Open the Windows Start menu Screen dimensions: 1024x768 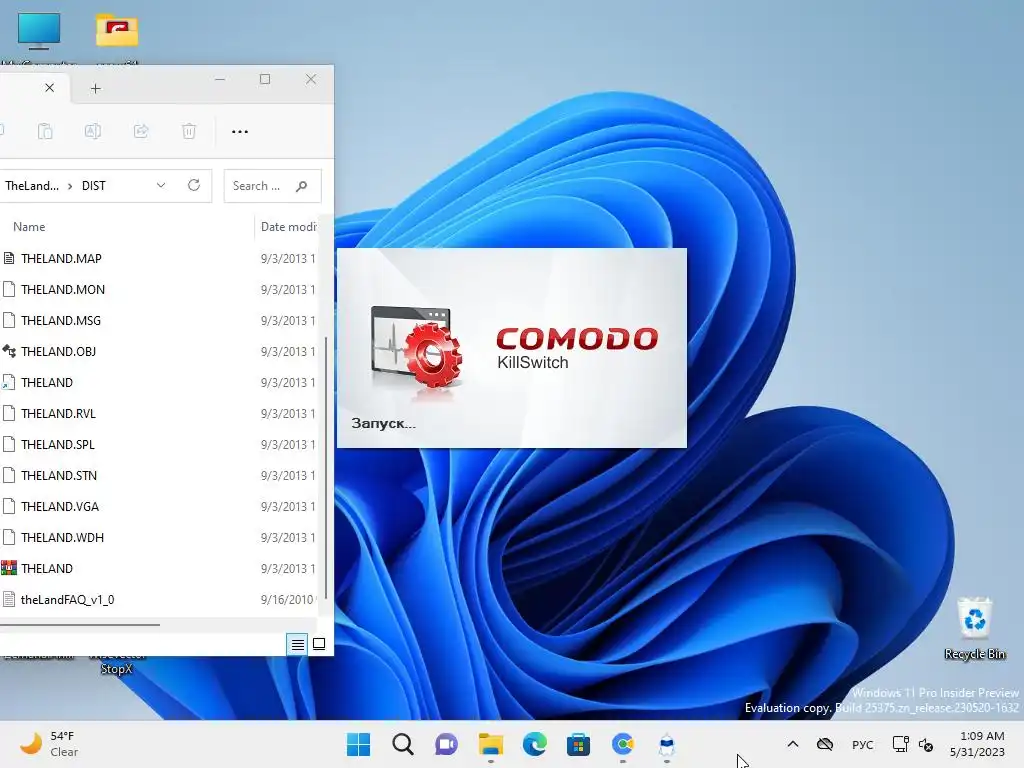[359, 744]
